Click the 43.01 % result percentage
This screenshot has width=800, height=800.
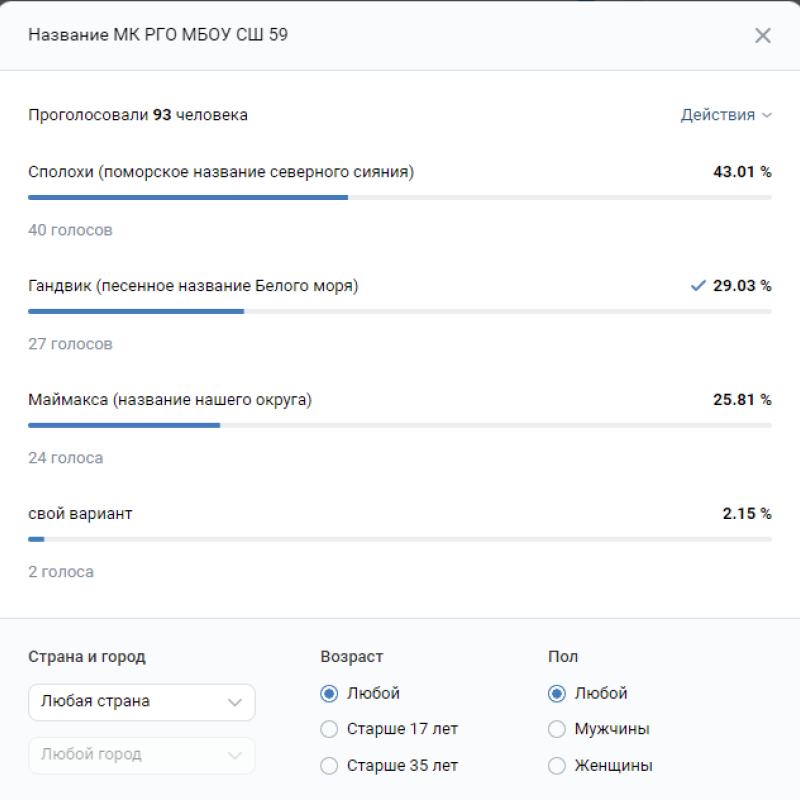[742, 172]
